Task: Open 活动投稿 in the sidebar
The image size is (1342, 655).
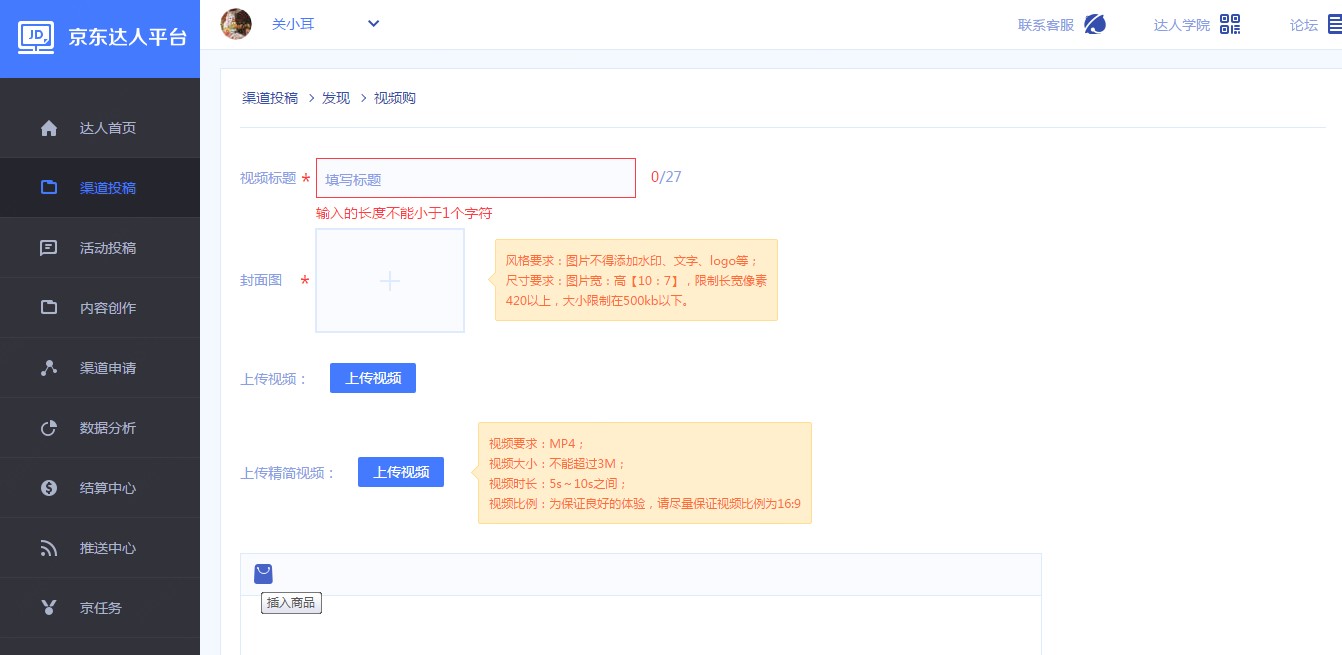Action: 108,248
